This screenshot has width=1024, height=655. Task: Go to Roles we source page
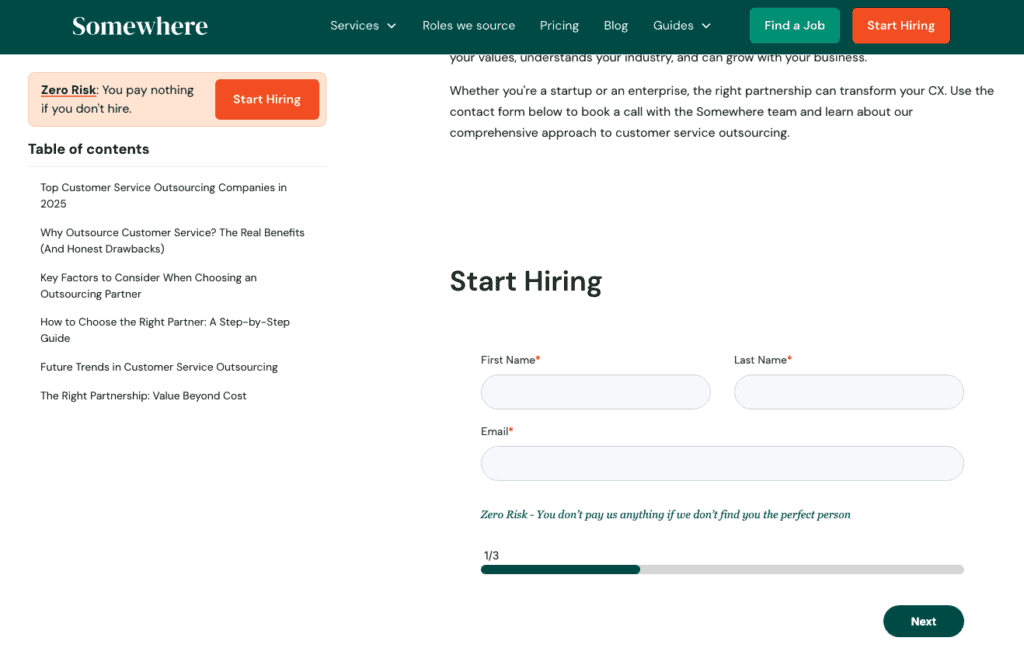tap(468, 25)
